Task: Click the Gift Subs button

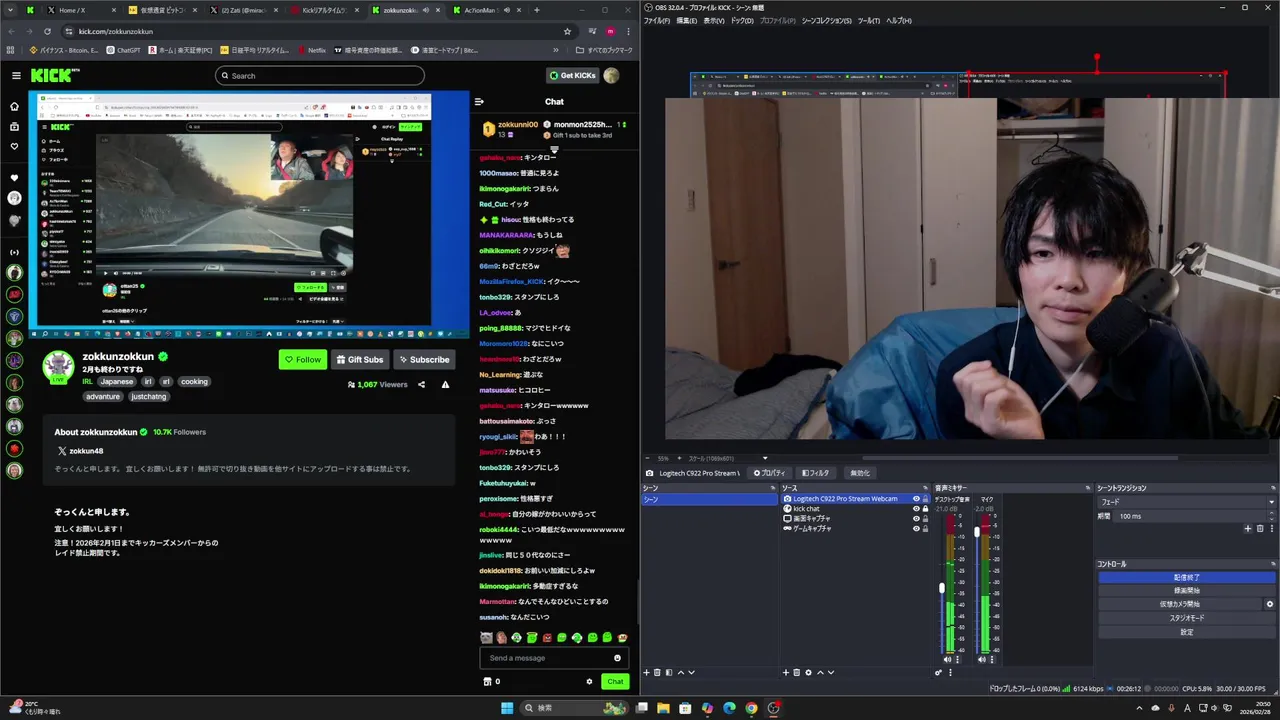Action: tap(360, 360)
